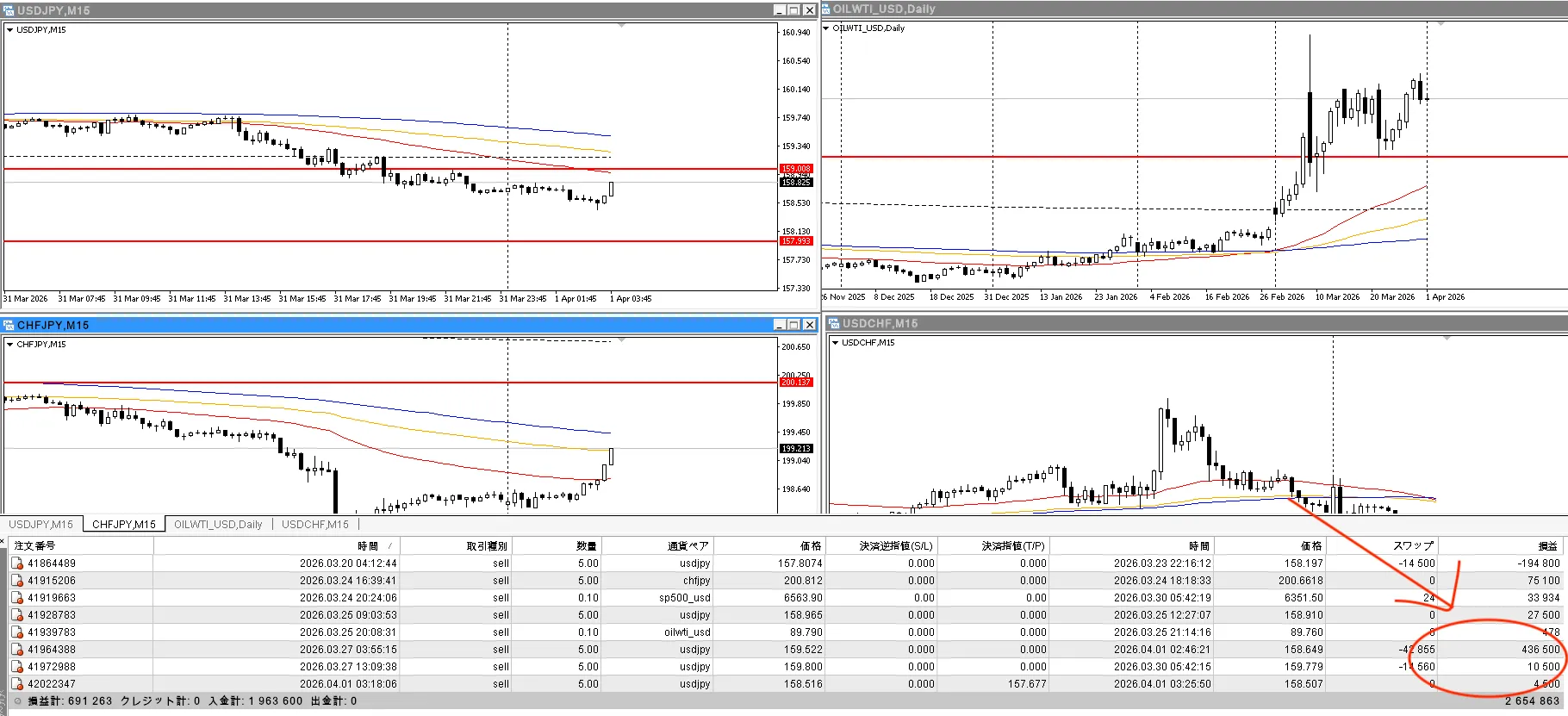
Task: Maximize the USDJPY,M15 chart window
Action: tap(794, 10)
